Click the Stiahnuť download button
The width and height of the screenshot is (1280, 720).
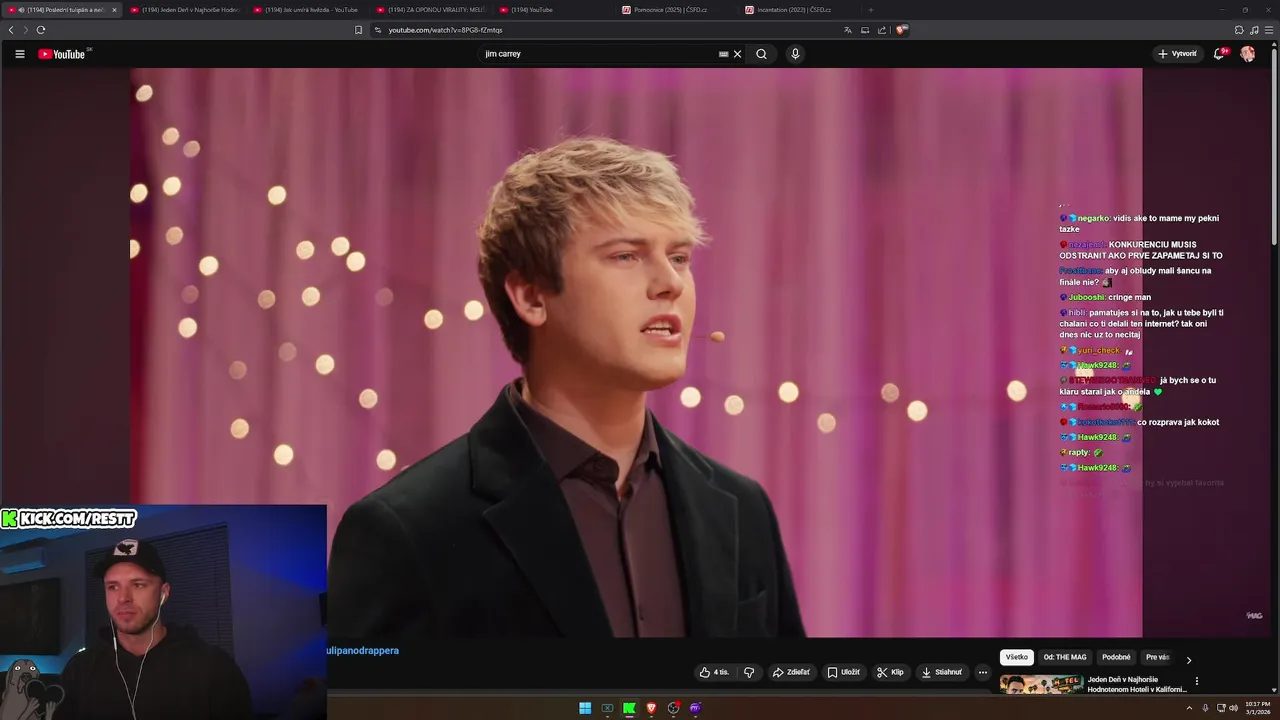[941, 672]
